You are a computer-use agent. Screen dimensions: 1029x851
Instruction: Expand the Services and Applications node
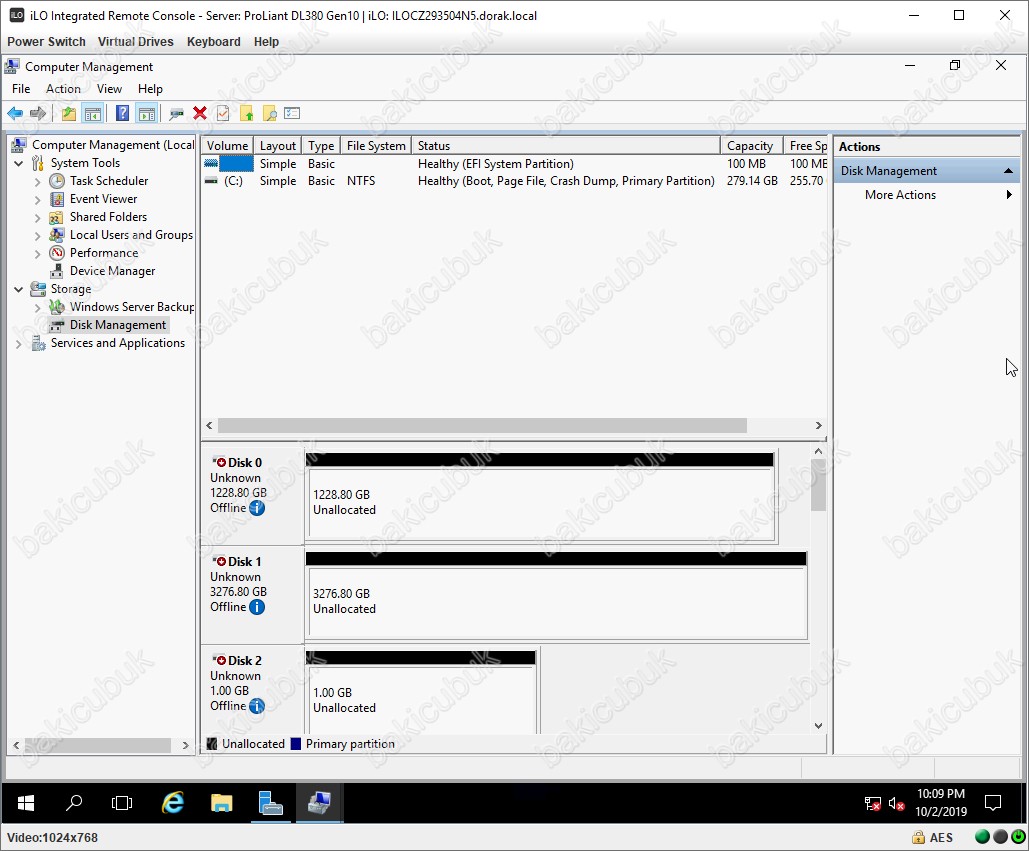[x=18, y=343]
